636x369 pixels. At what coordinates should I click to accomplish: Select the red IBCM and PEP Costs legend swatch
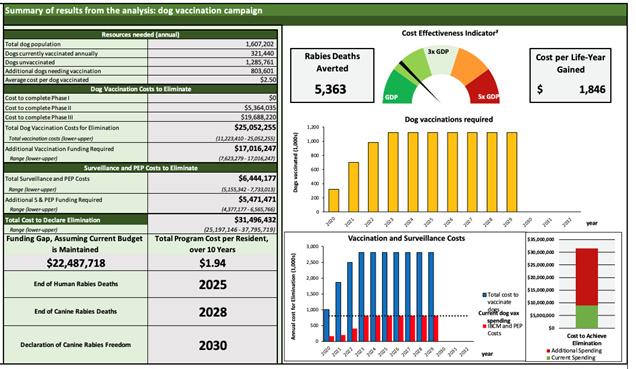coord(484,326)
